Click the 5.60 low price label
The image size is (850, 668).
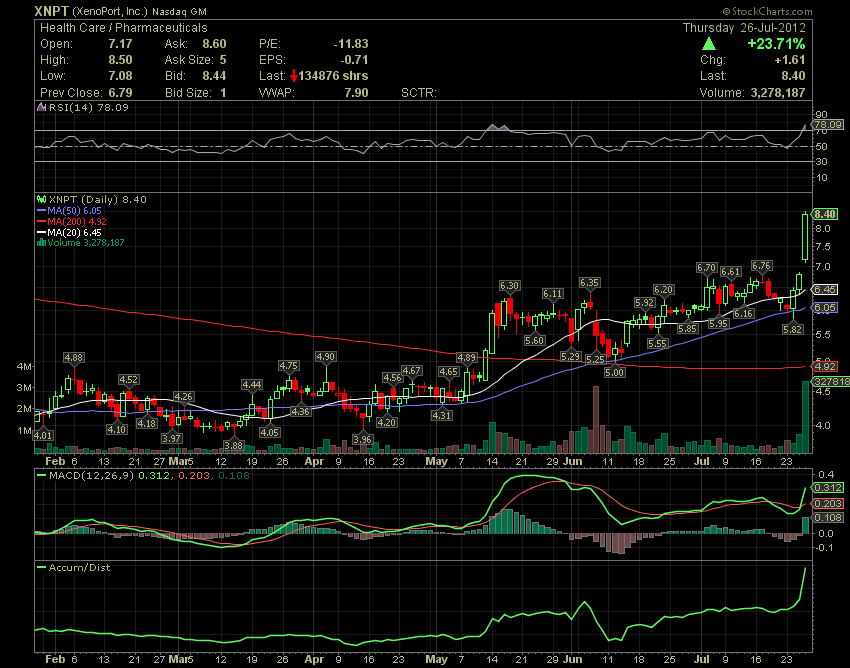[x=535, y=341]
